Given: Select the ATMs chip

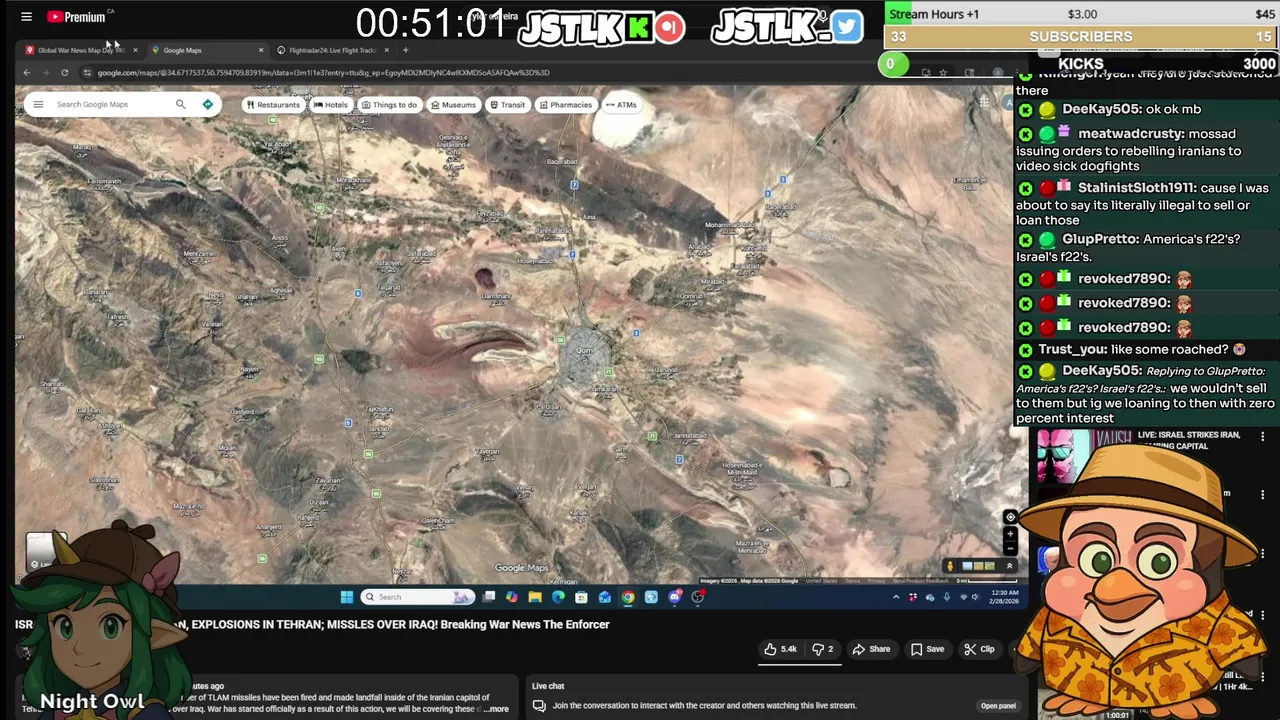Looking at the screenshot, I should [x=621, y=104].
